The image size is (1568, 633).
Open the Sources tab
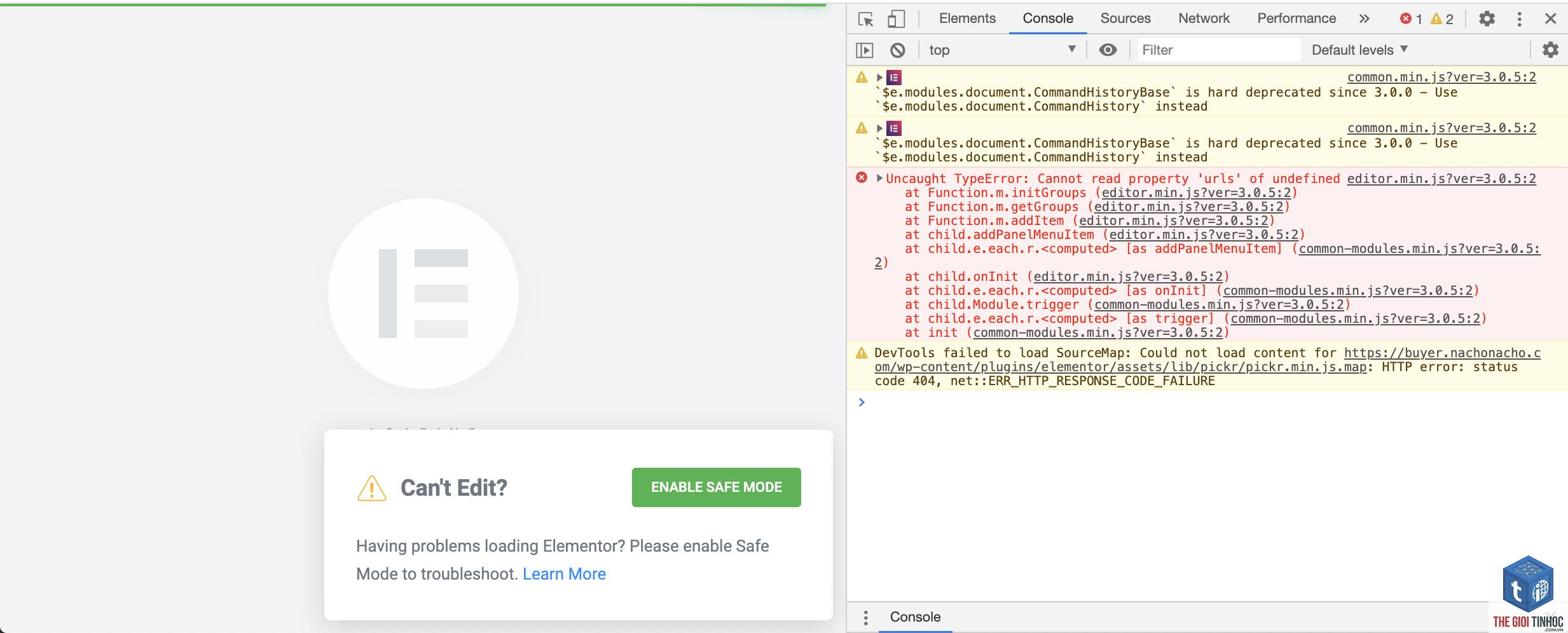point(1125,18)
